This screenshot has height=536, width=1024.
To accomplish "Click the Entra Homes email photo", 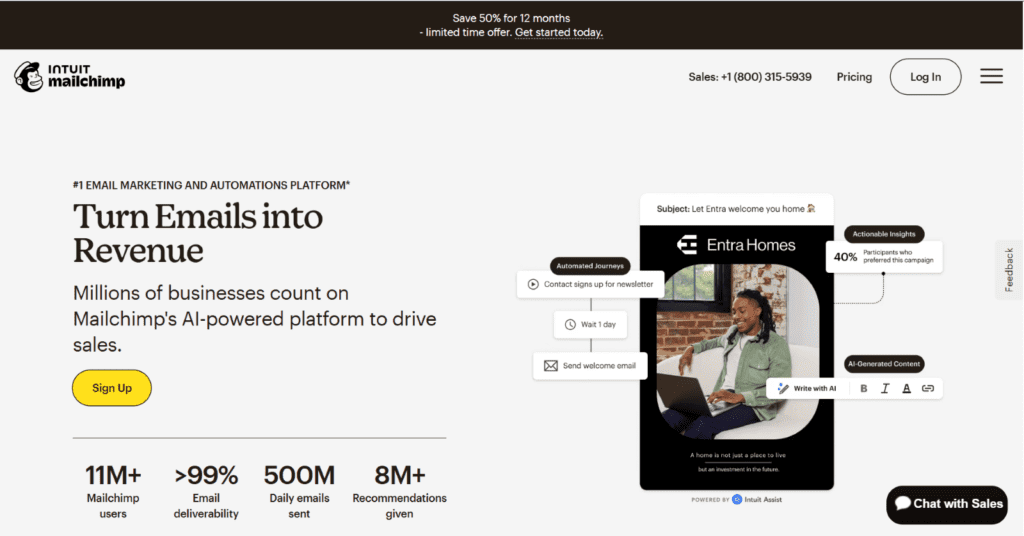I will tap(737, 351).
